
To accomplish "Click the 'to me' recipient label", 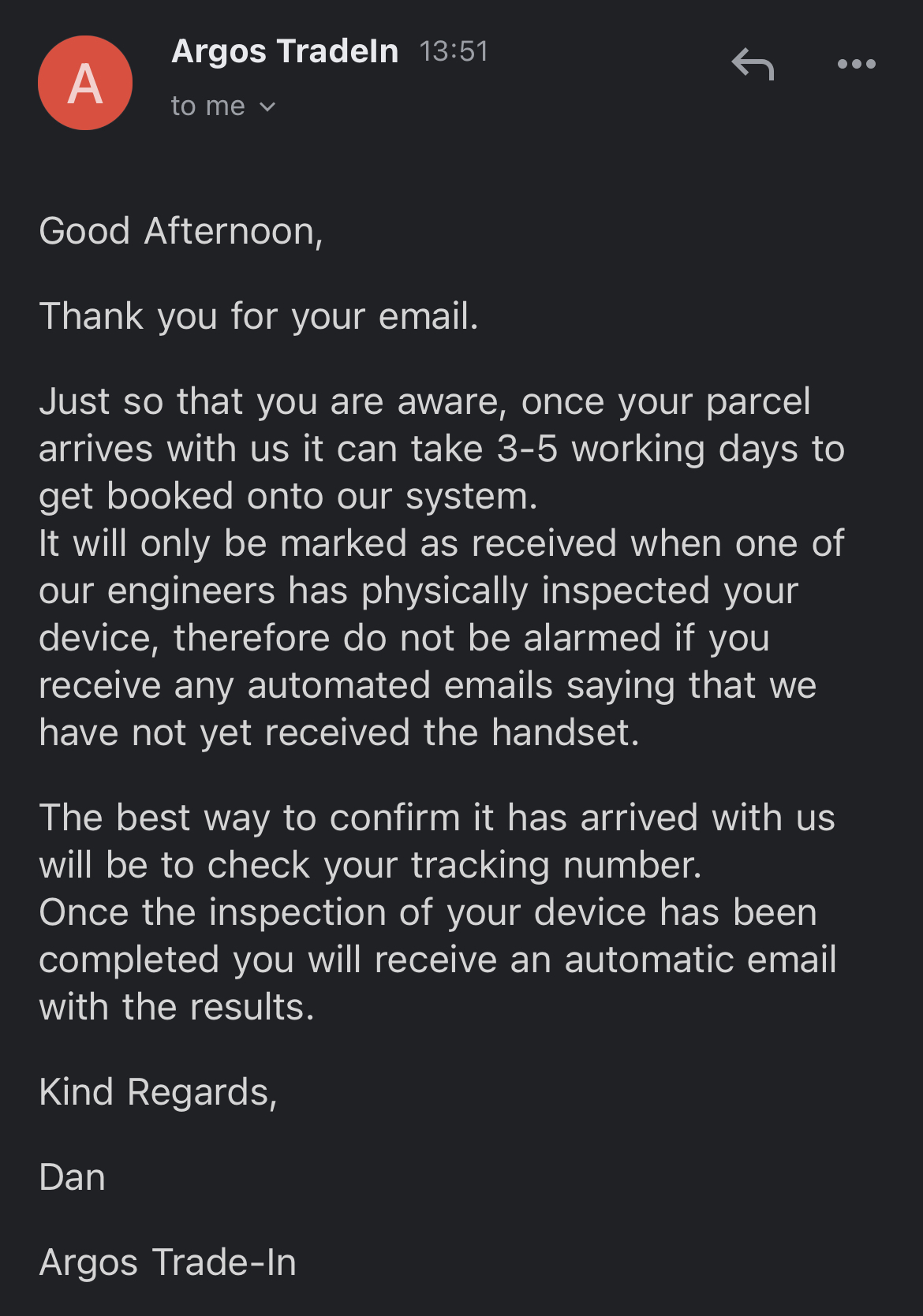I will click(208, 106).
